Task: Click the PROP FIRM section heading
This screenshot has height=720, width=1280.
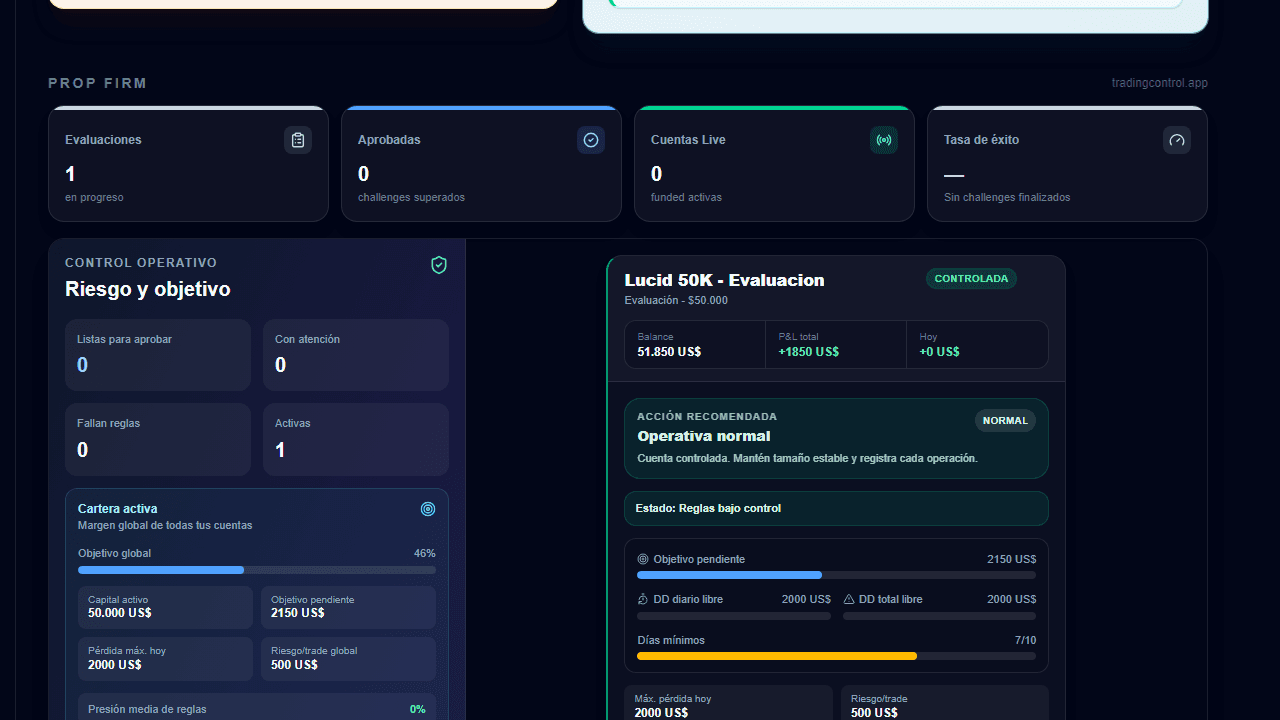Action: 97,83
